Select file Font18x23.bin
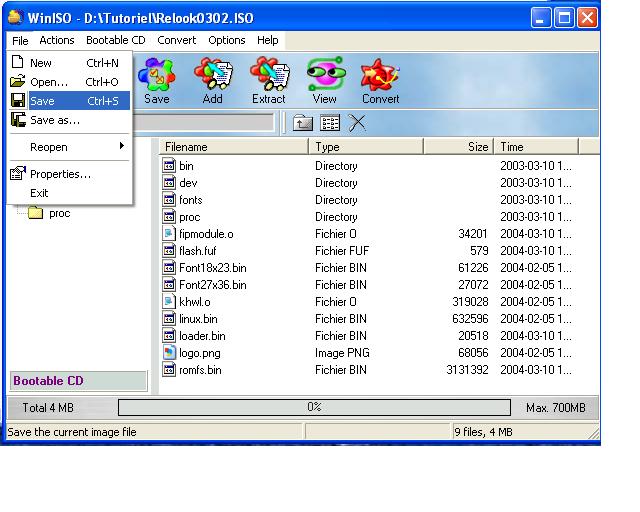The width and height of the screenshot is (640, 512). pos(367,268)
